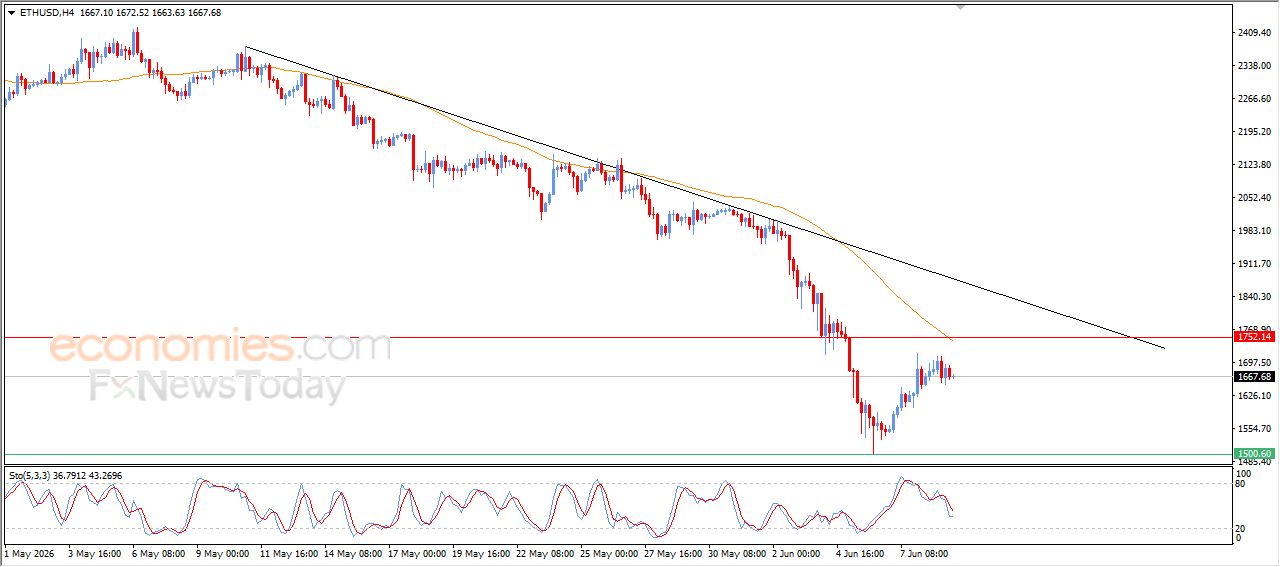Click the small triangle beside ETHUSD,H4

pos(11,13)
